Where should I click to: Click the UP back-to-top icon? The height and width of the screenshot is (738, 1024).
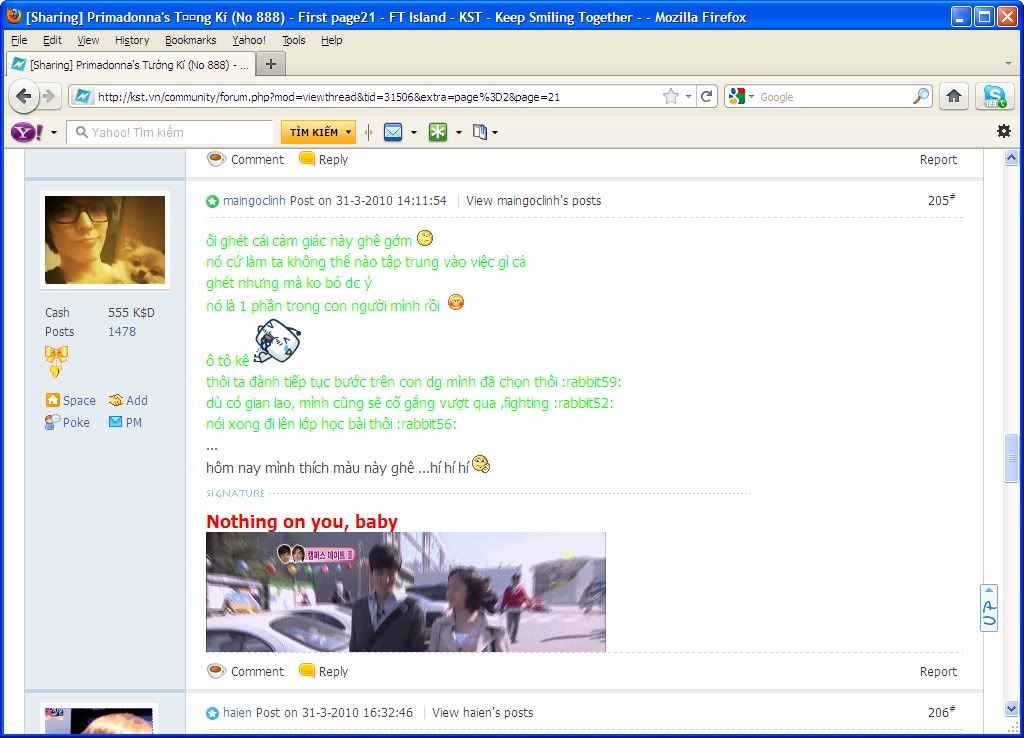[x=989, y=608]
